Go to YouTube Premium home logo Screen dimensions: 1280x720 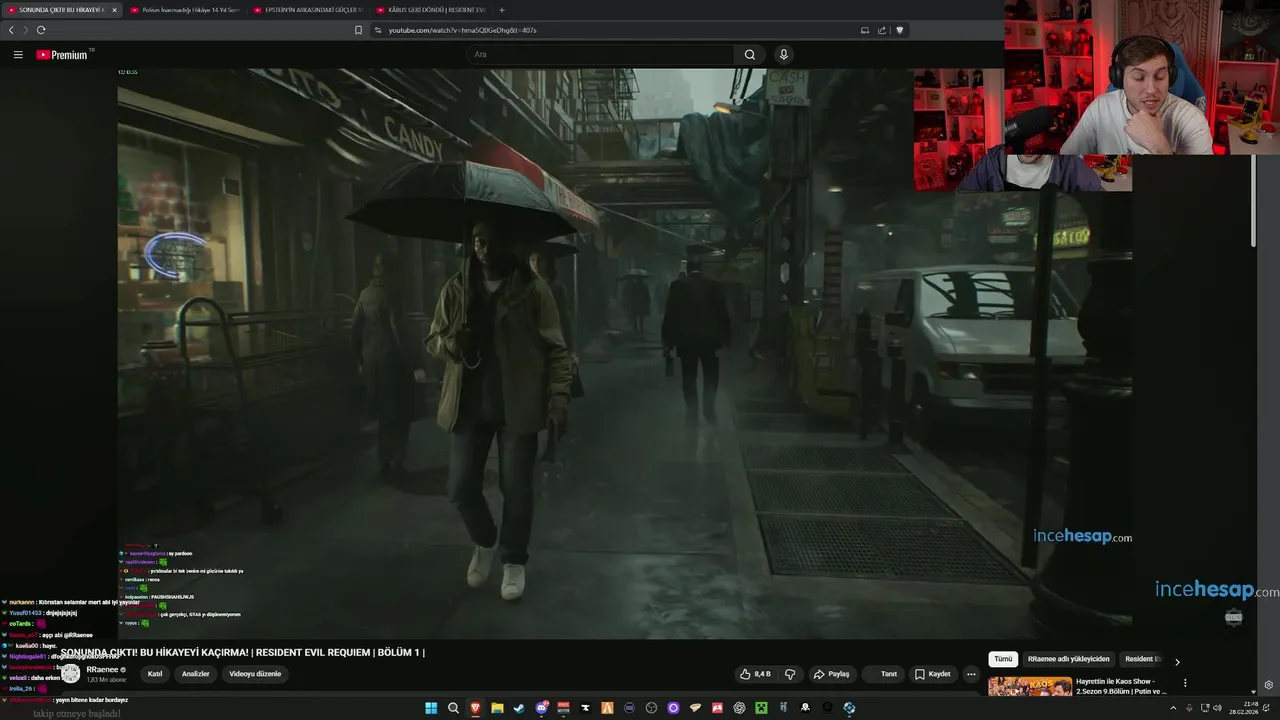coord(63,55)
